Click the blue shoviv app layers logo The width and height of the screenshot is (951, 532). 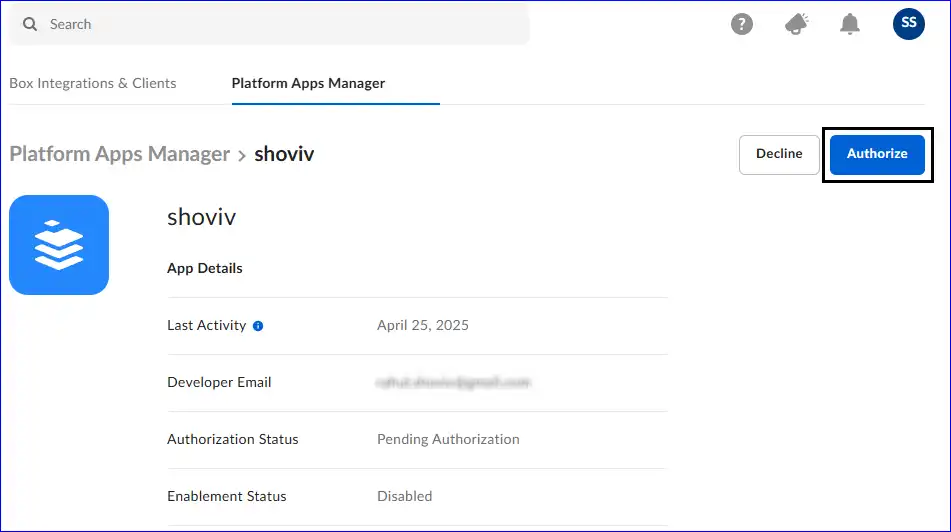pyautogui.click(x=59, y=245)
